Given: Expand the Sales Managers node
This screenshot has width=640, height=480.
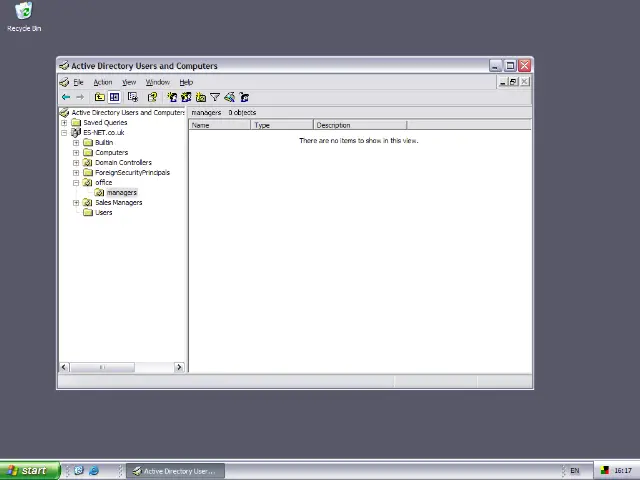Looking at the screenshot, I should tap(76, 202).
